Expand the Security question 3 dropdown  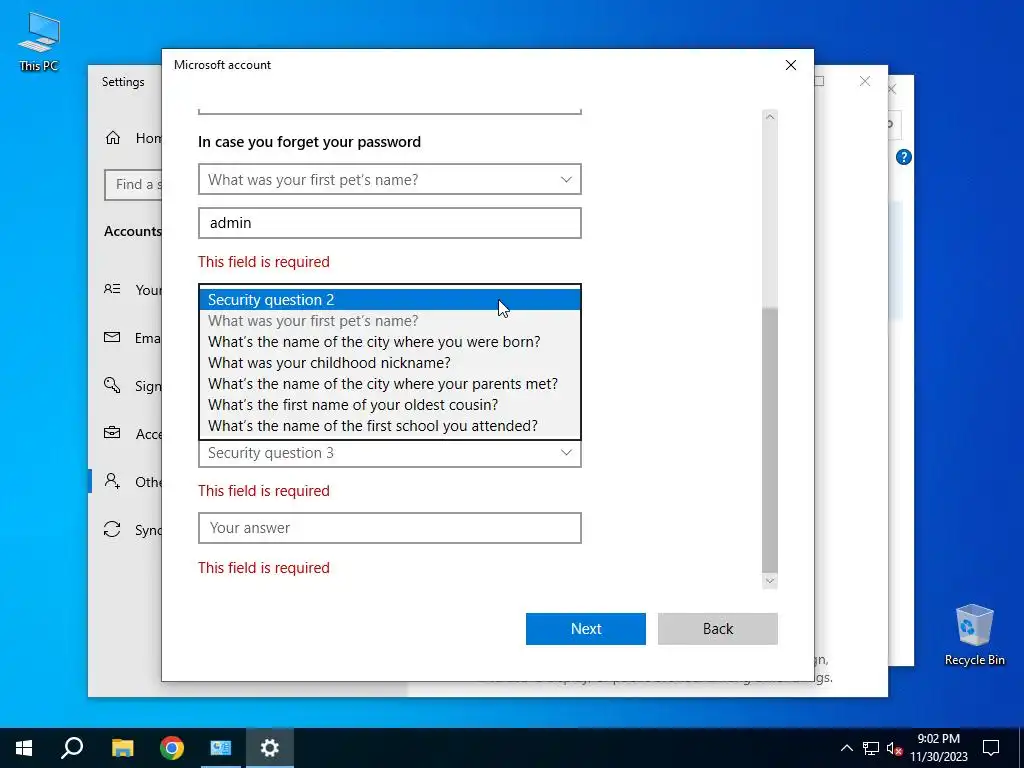(390, 453)
